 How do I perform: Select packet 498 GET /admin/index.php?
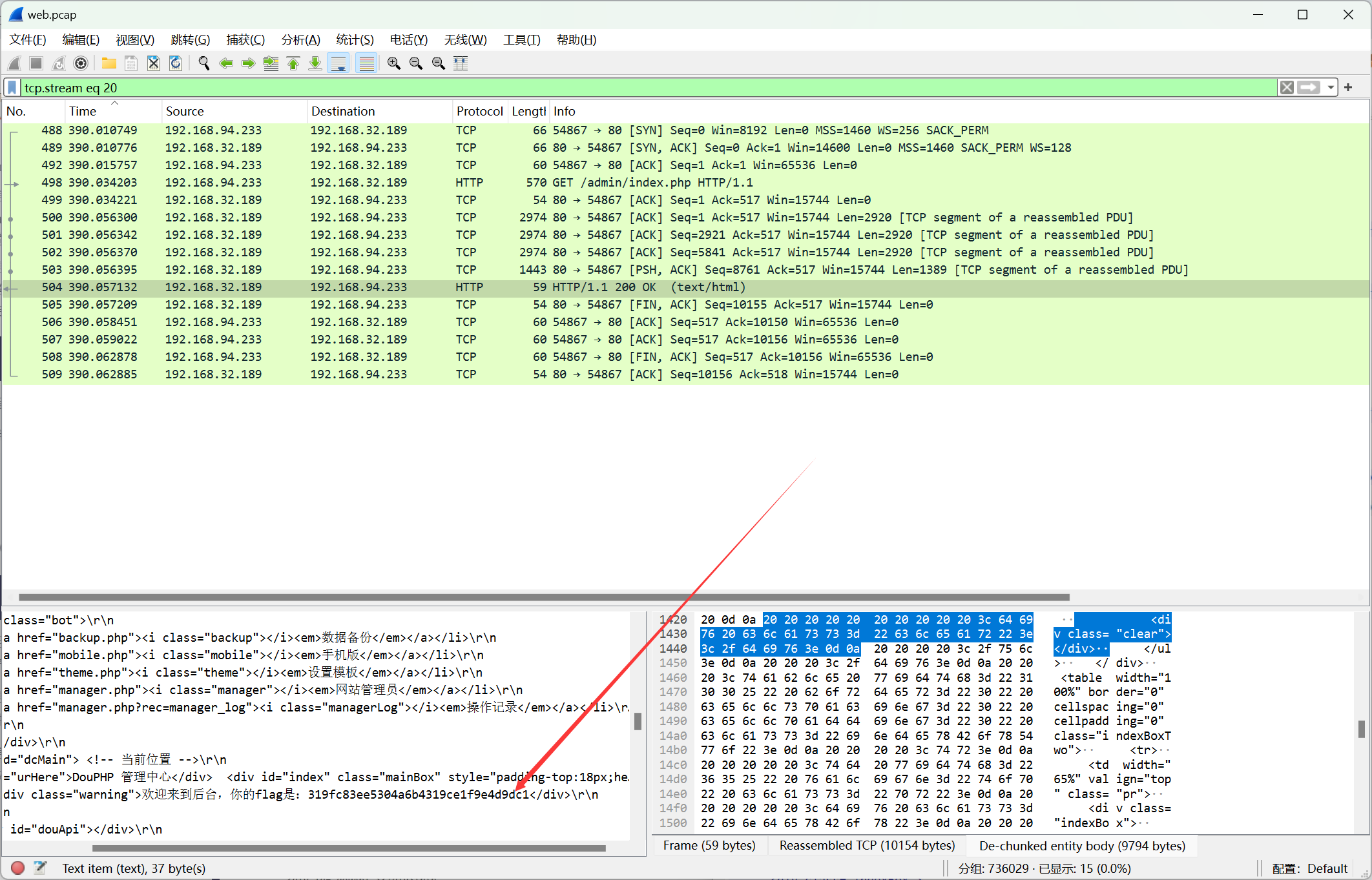point(685,183)
